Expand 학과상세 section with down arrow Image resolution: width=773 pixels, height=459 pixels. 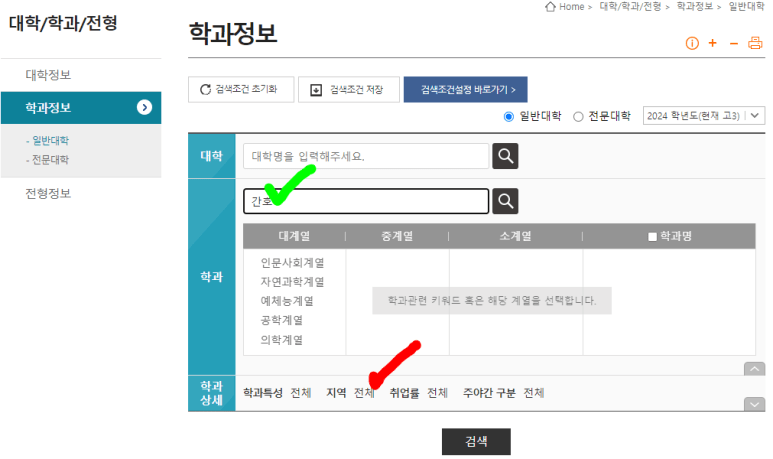[x=755, y=403]
